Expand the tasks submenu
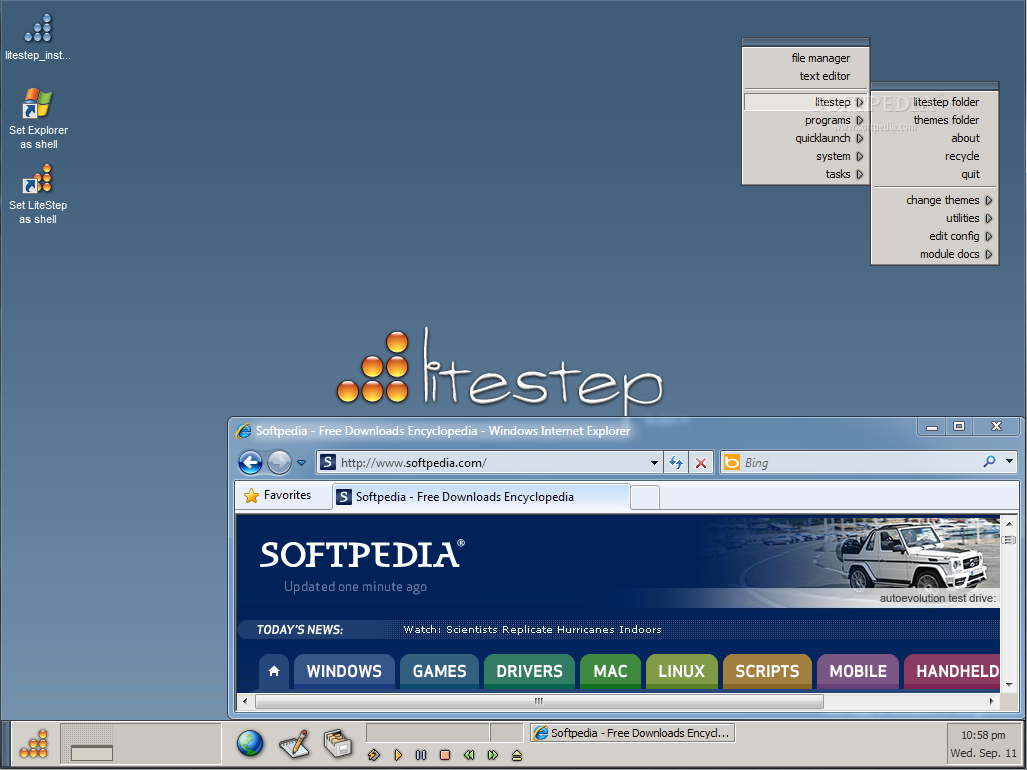The height and width of the screenshot is (770, 1027). pos(805,174)
